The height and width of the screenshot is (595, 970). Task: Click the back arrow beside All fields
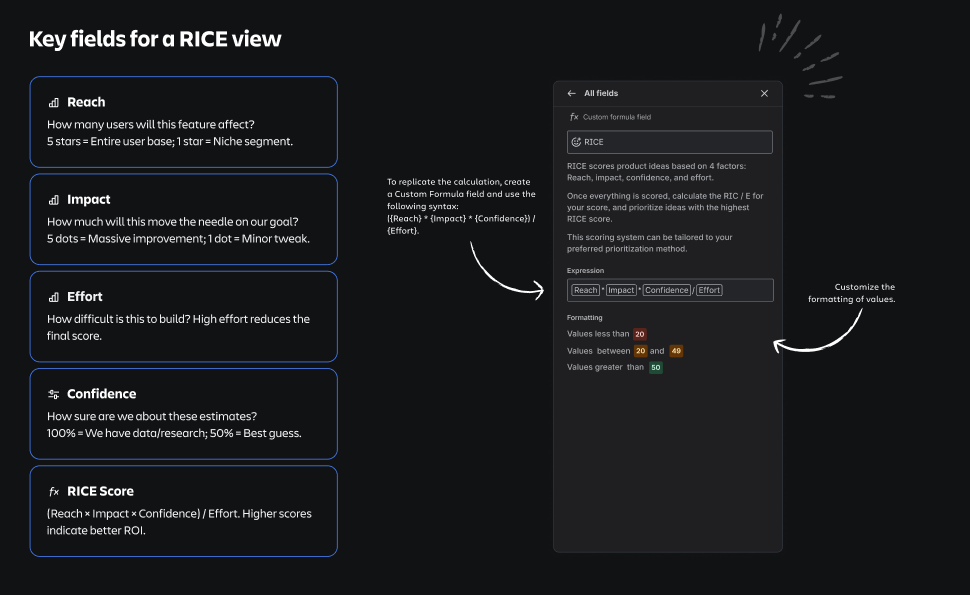click(572, 93)
